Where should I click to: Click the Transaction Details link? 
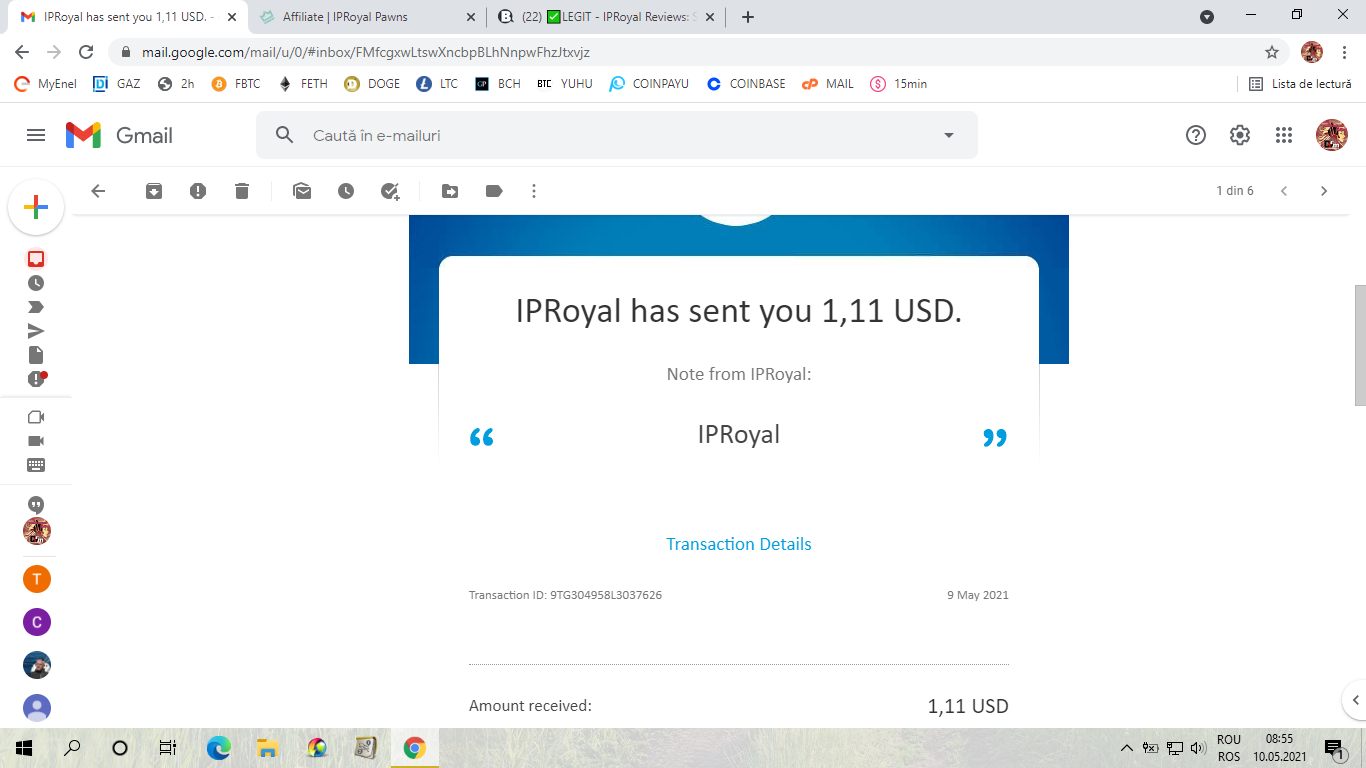click(x=739, y=544)
